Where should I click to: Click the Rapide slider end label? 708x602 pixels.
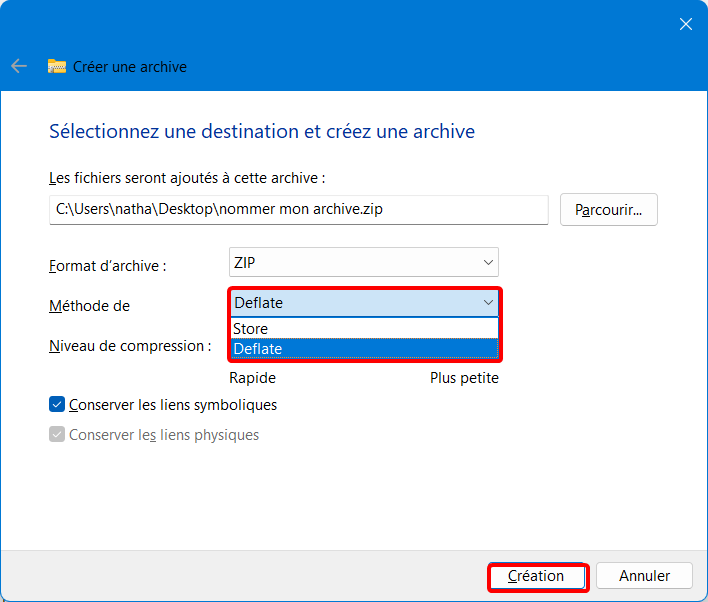pos(252,378)
